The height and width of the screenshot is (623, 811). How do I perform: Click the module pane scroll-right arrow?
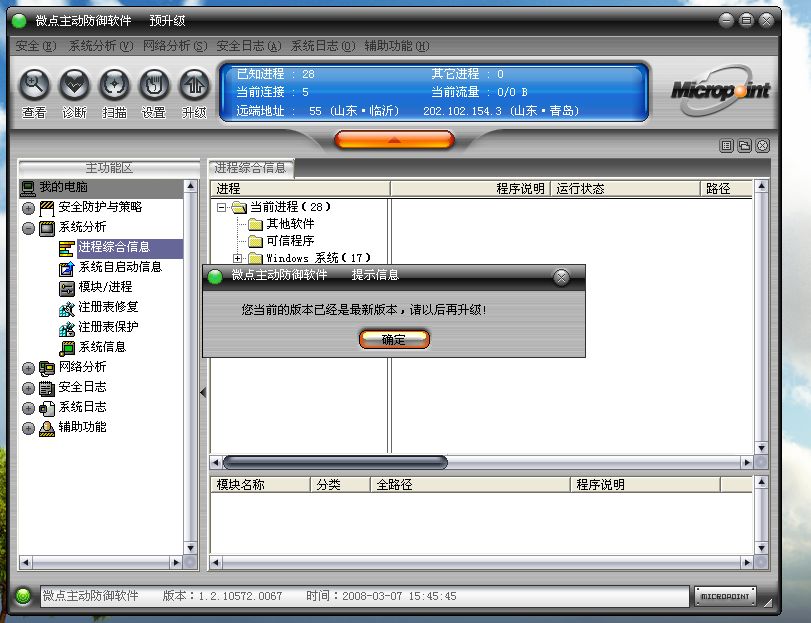pos(747,562)
